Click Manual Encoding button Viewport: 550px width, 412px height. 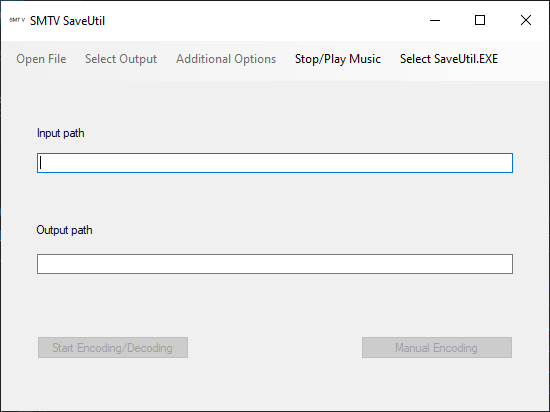click(x=437, y=347)
